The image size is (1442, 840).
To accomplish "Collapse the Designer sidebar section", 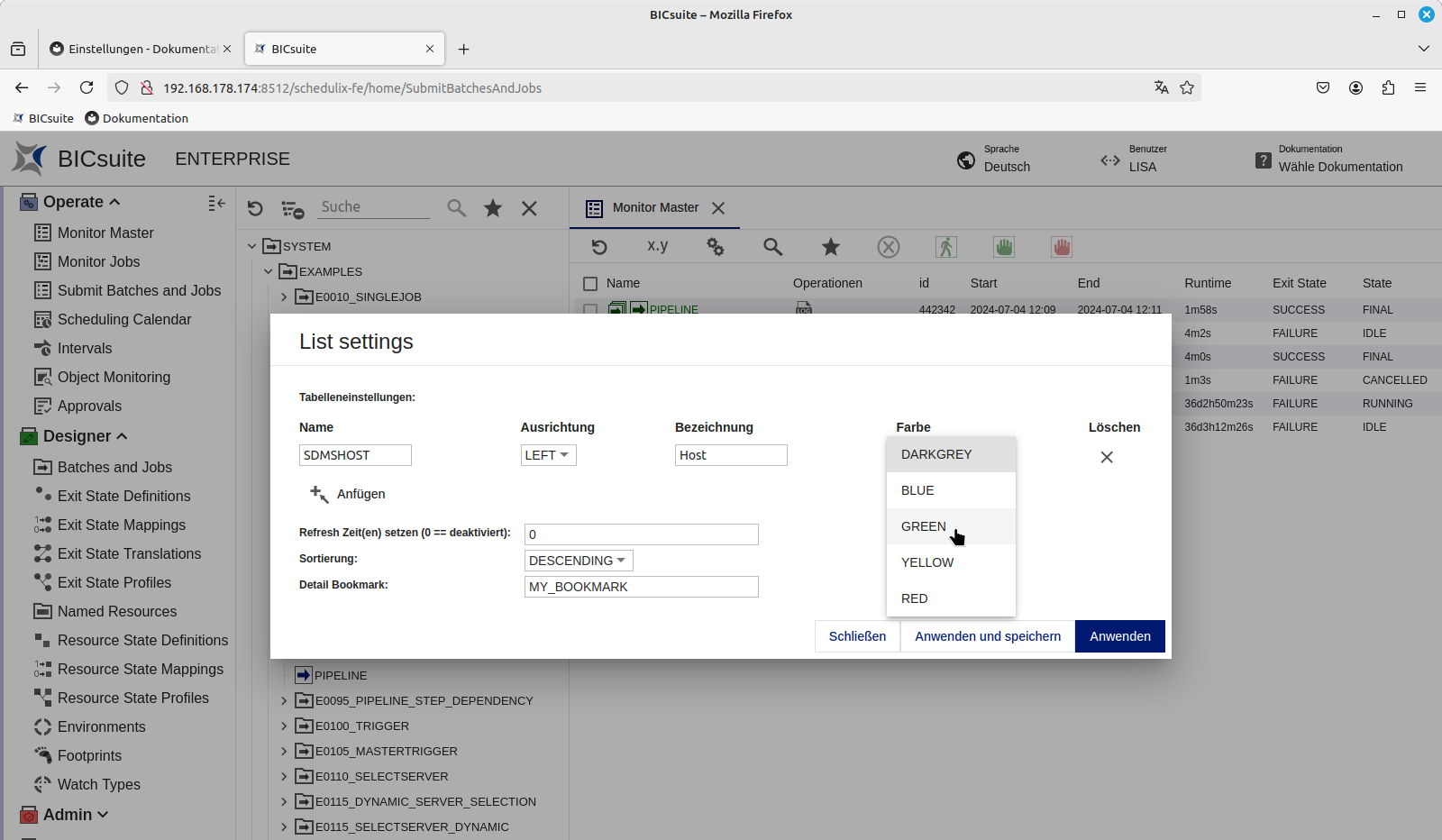I will (x=122, y=436).
